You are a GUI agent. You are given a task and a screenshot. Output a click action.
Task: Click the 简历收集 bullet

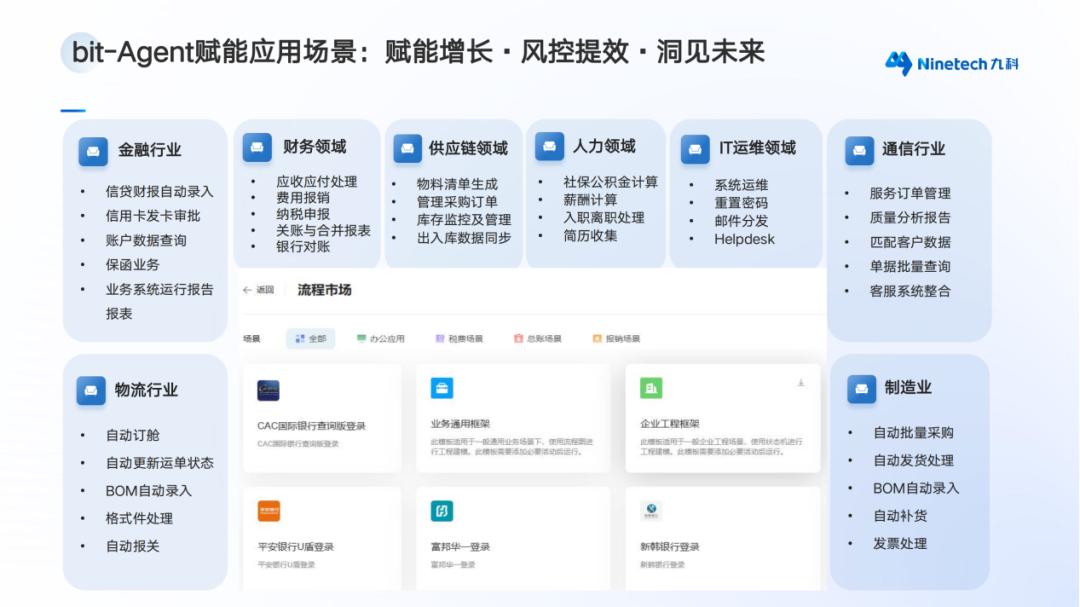[x=590, y=236]
